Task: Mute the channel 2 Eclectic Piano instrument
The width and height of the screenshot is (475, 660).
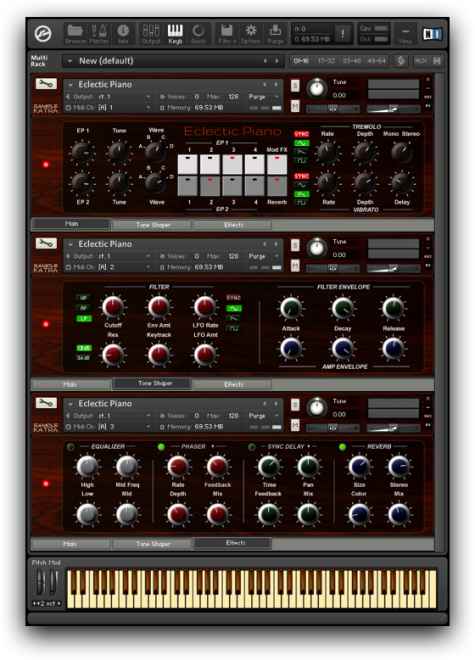Action: [x=295, y=265]
